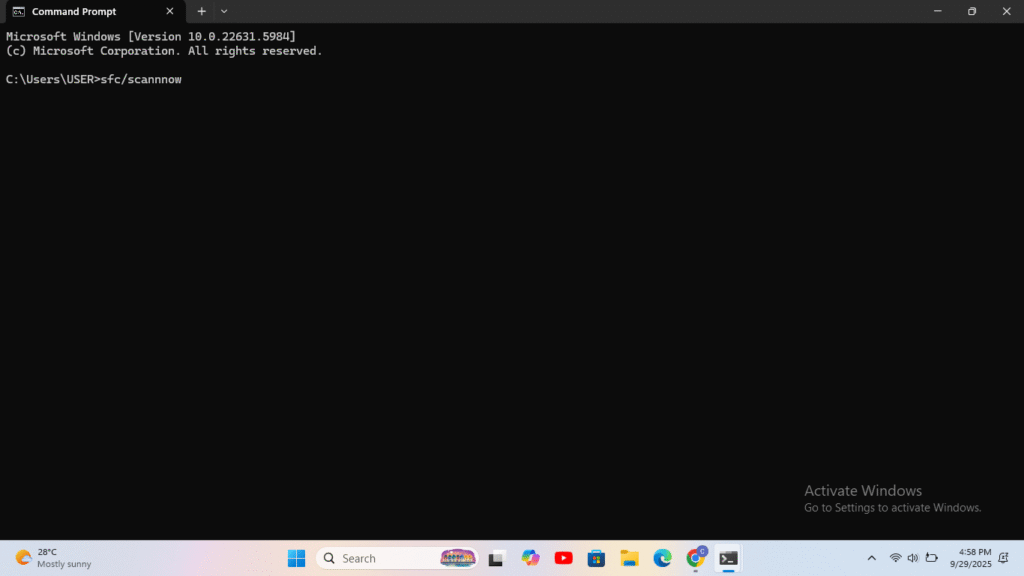
Task: Open a new terminal tab with plus button
Action: [x=201, y=11]
